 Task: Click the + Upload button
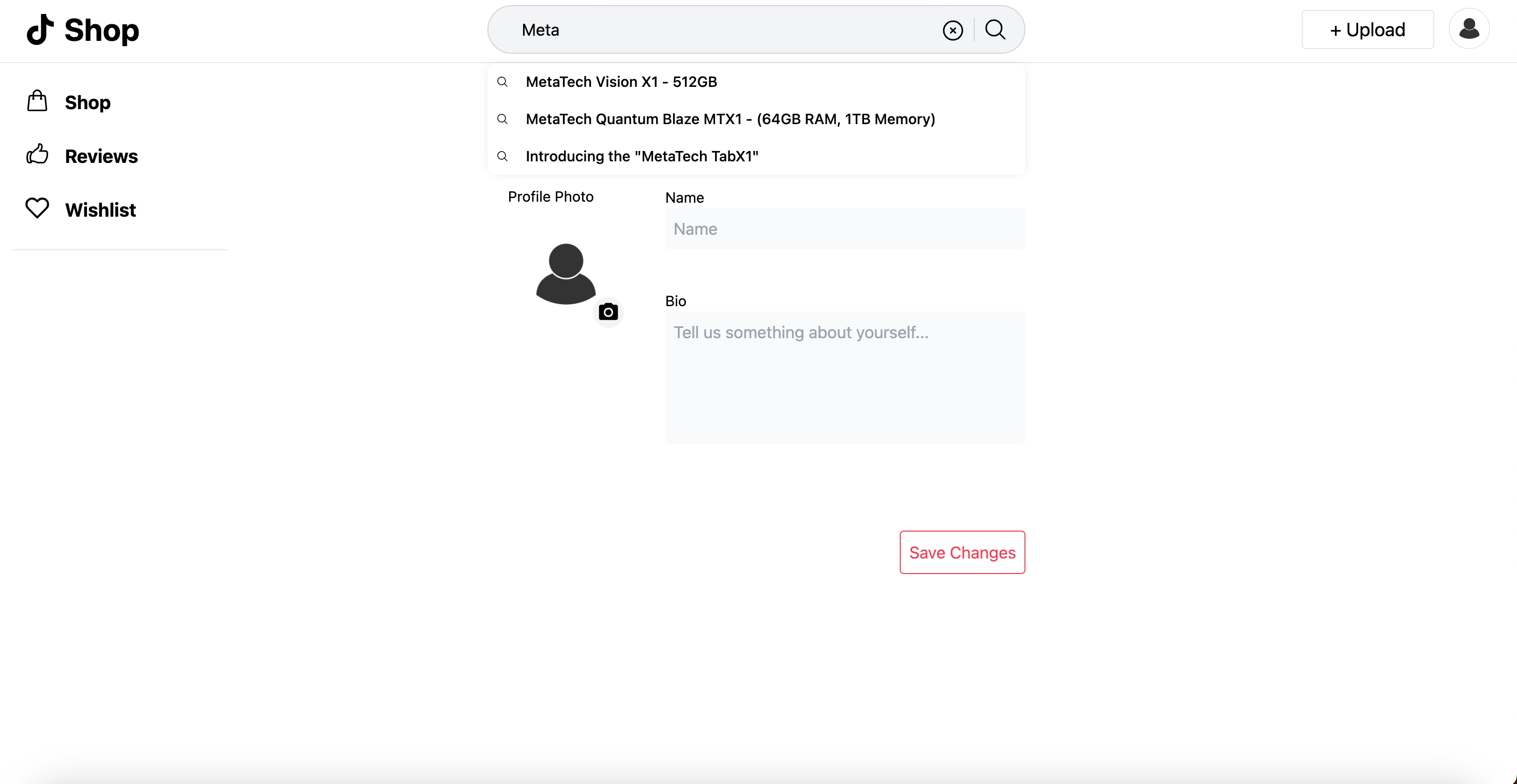pyautogui.click(x=1367, y=29)
